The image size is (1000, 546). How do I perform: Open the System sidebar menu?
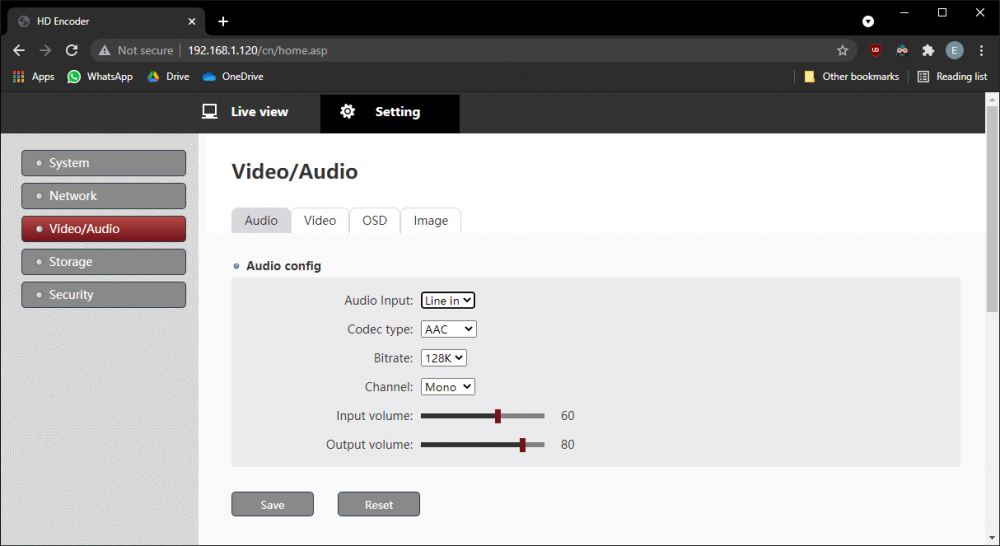pyautogui.click(x=103, y=163)
